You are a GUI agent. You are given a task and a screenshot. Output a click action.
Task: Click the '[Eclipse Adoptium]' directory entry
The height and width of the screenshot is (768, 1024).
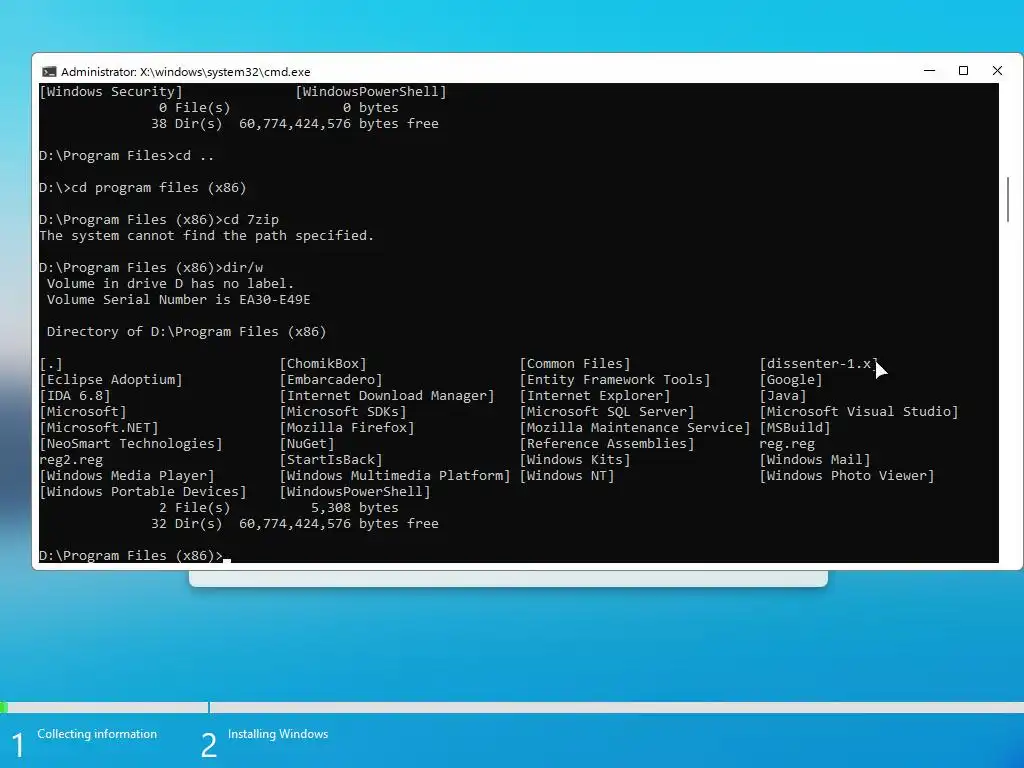coord(111,379)
